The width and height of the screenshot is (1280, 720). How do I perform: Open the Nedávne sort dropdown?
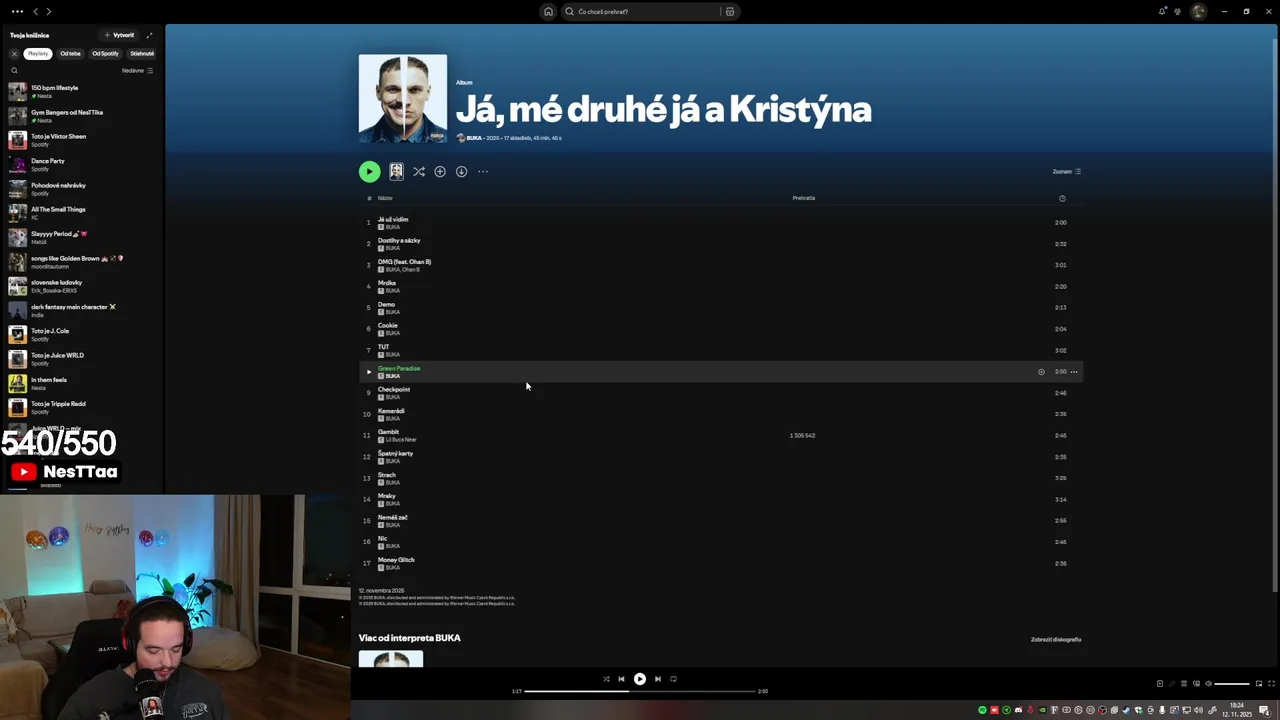tap(137, 71)
